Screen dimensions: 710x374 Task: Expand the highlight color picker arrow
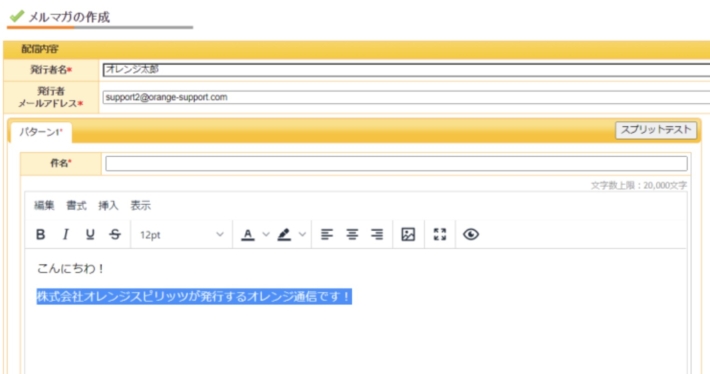[302, 234]
